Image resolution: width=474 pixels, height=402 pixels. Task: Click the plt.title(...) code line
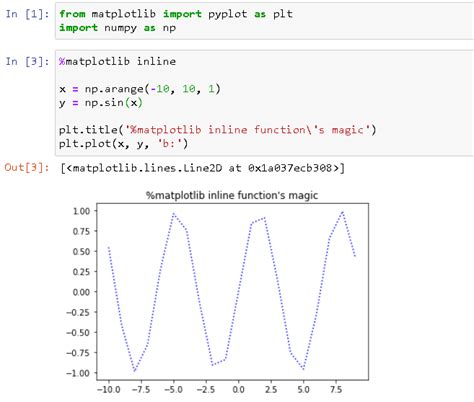pos(218,130)
